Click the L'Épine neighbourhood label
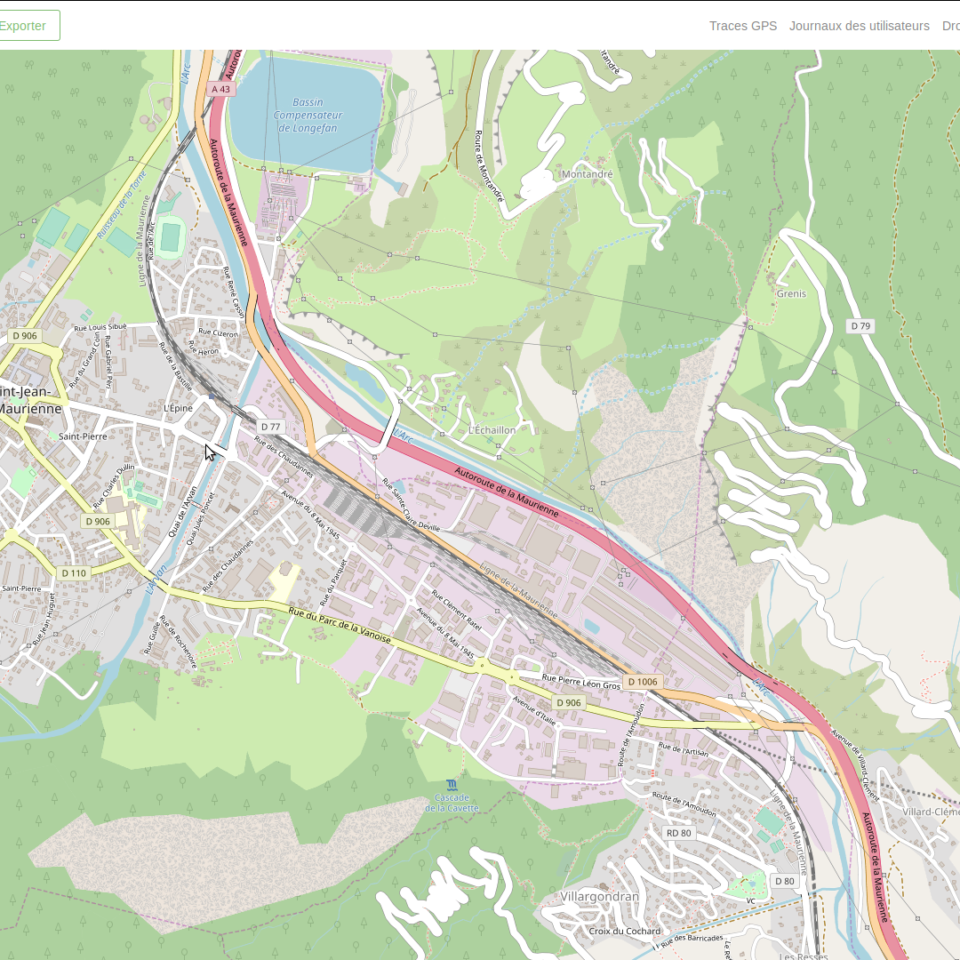 click(x=177, y=409)
